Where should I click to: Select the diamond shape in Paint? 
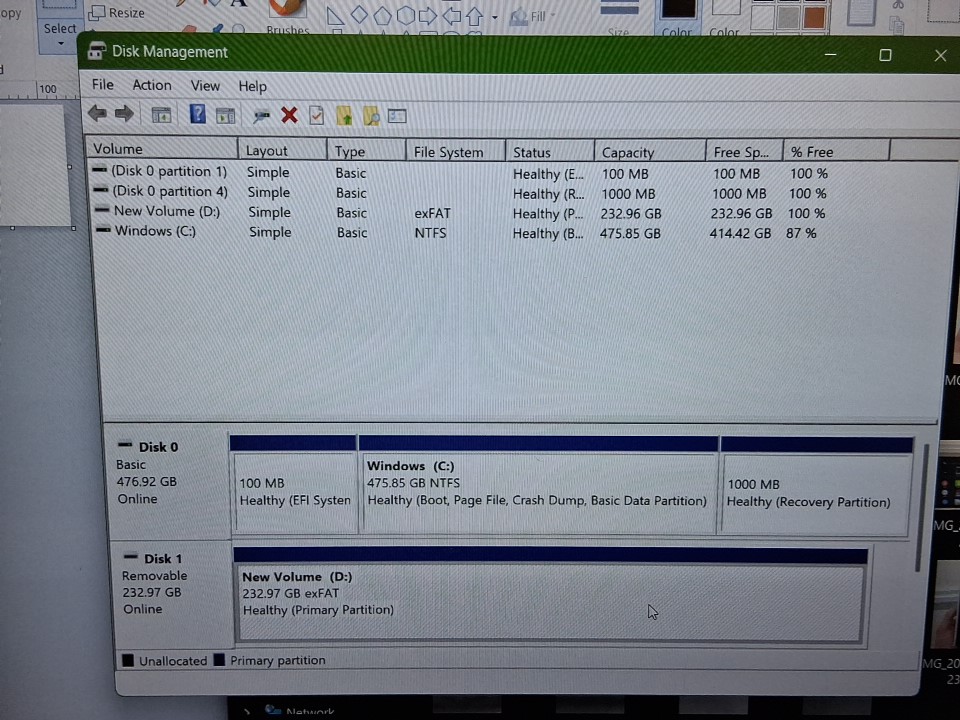(359, 15)
